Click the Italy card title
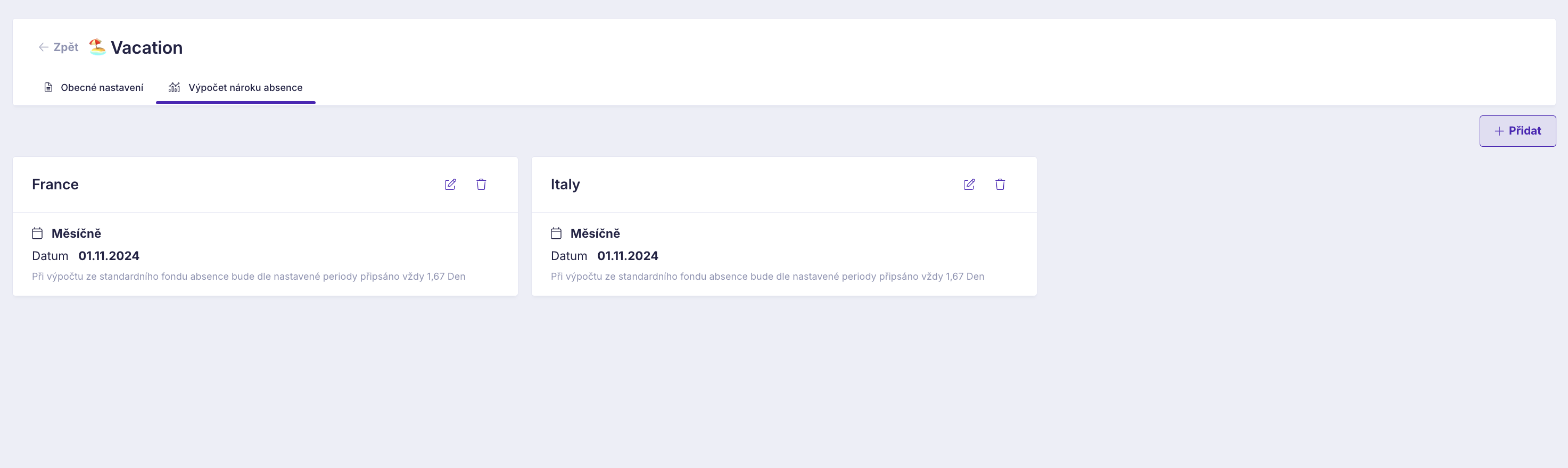 (565, 185)
